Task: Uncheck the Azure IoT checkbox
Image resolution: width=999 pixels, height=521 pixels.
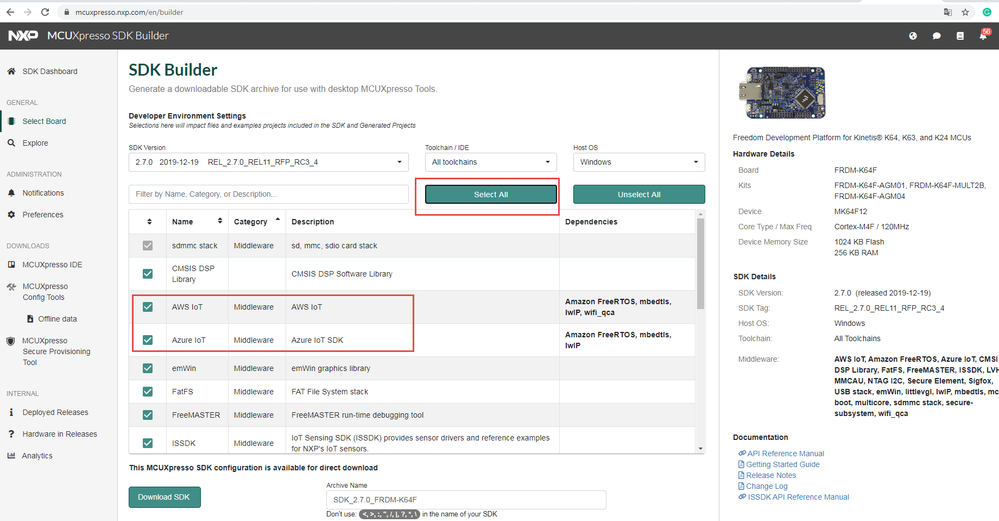Action: point(148,340)
